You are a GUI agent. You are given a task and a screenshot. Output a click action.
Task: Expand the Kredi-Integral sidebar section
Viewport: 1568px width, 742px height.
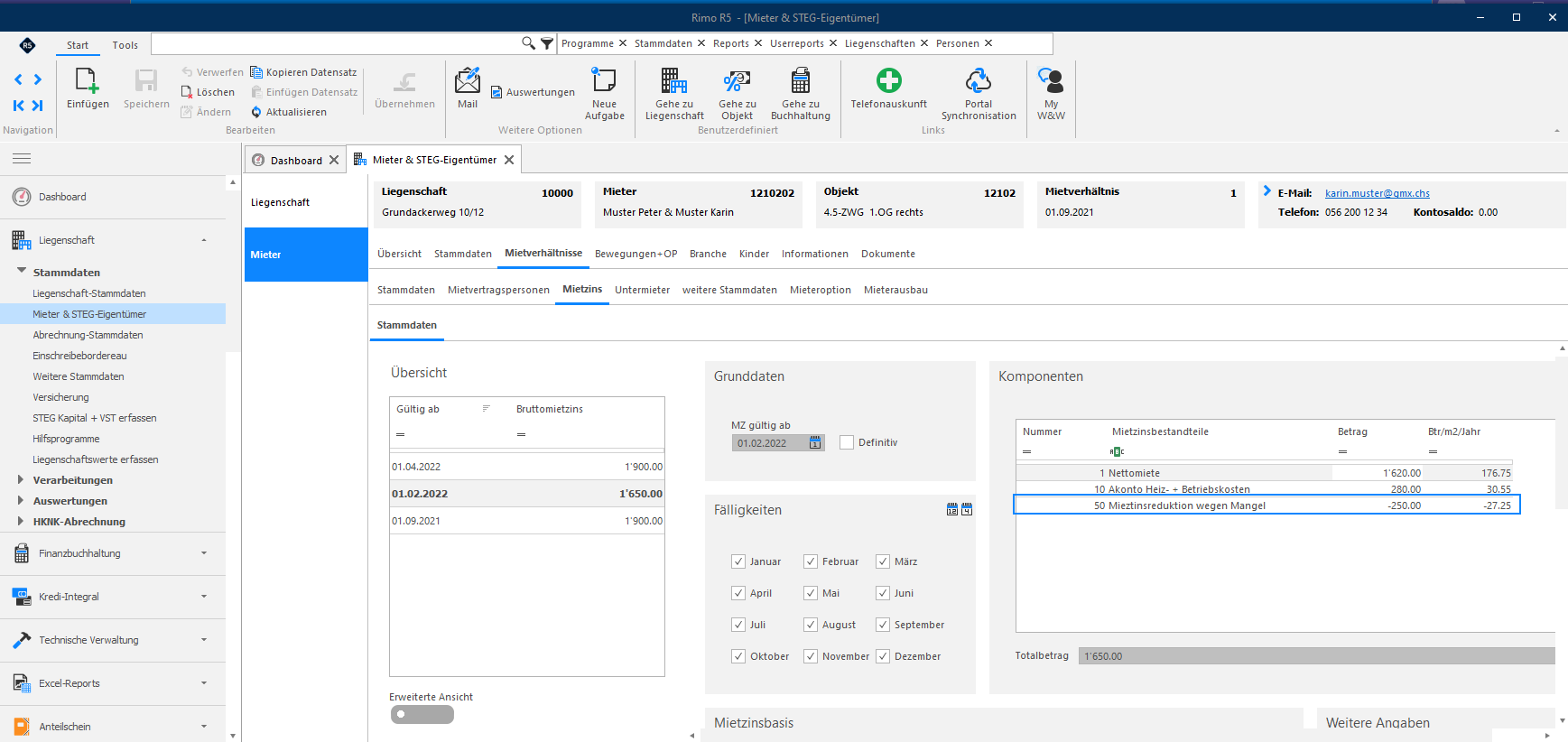click(113, 597)
